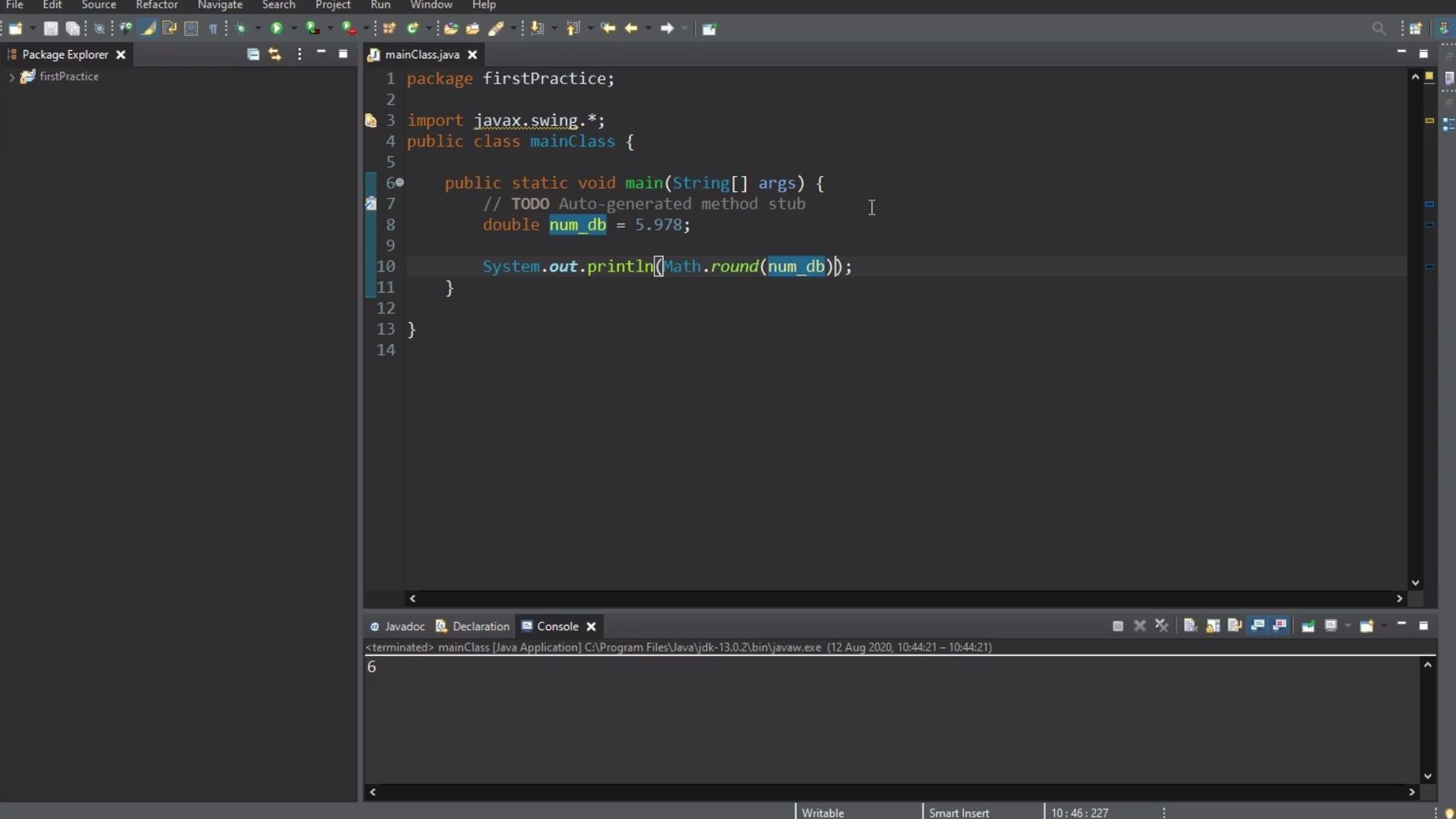Viewport: 1456px width, 819px height.
Task: Save the file with Save icon
Action: pos(51,29)
